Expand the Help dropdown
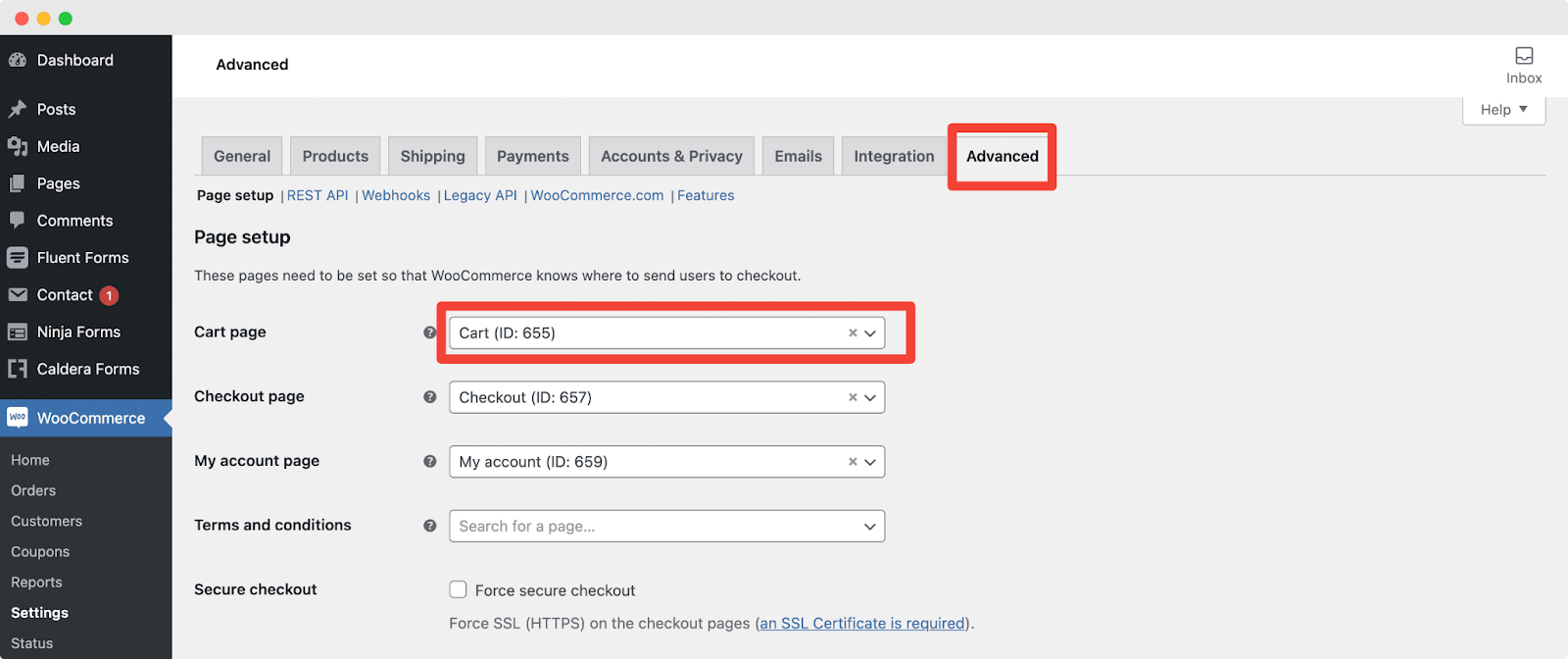The image size is (1568, 659). pos(1504,110)
